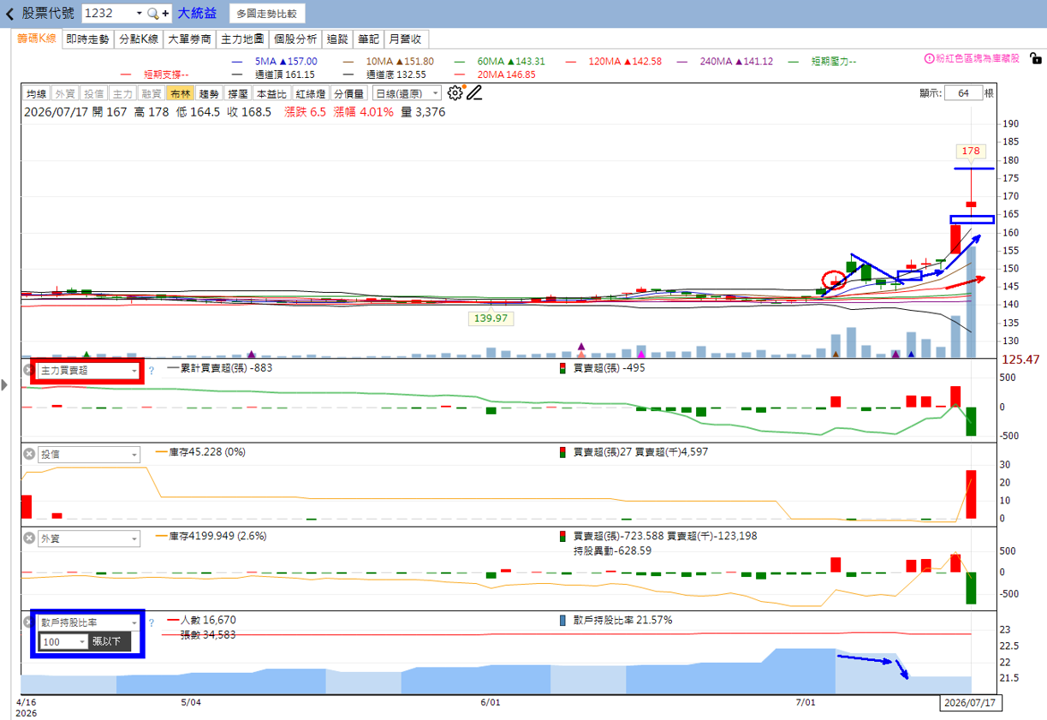Click the 散戶持股比率 21.57% value
1047x720 pixels.
[x=622, y=620]
